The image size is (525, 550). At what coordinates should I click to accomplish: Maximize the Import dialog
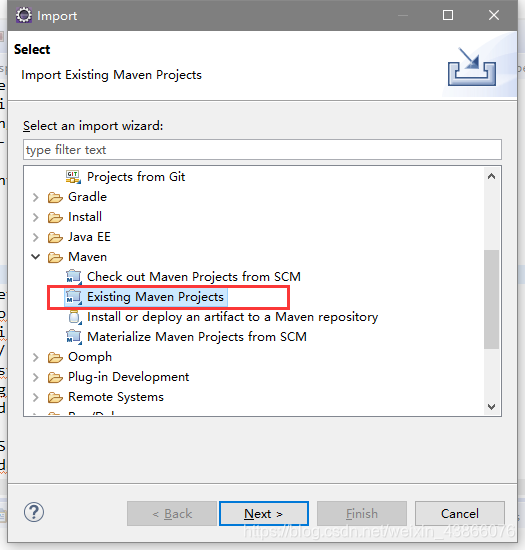(448, 15)
